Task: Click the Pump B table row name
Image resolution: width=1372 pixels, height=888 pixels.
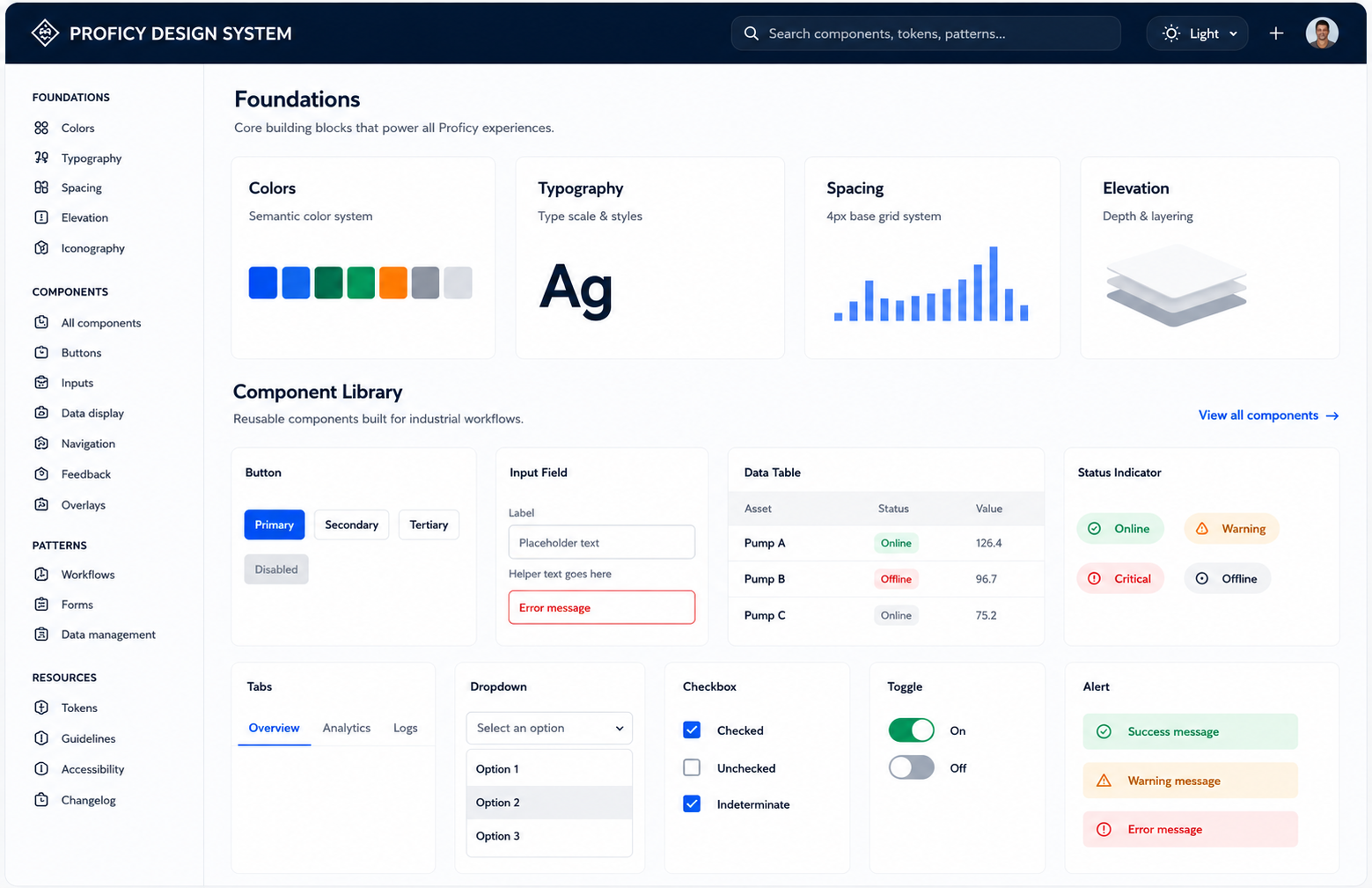Action: pyautogui.click(x=765, y=579)
